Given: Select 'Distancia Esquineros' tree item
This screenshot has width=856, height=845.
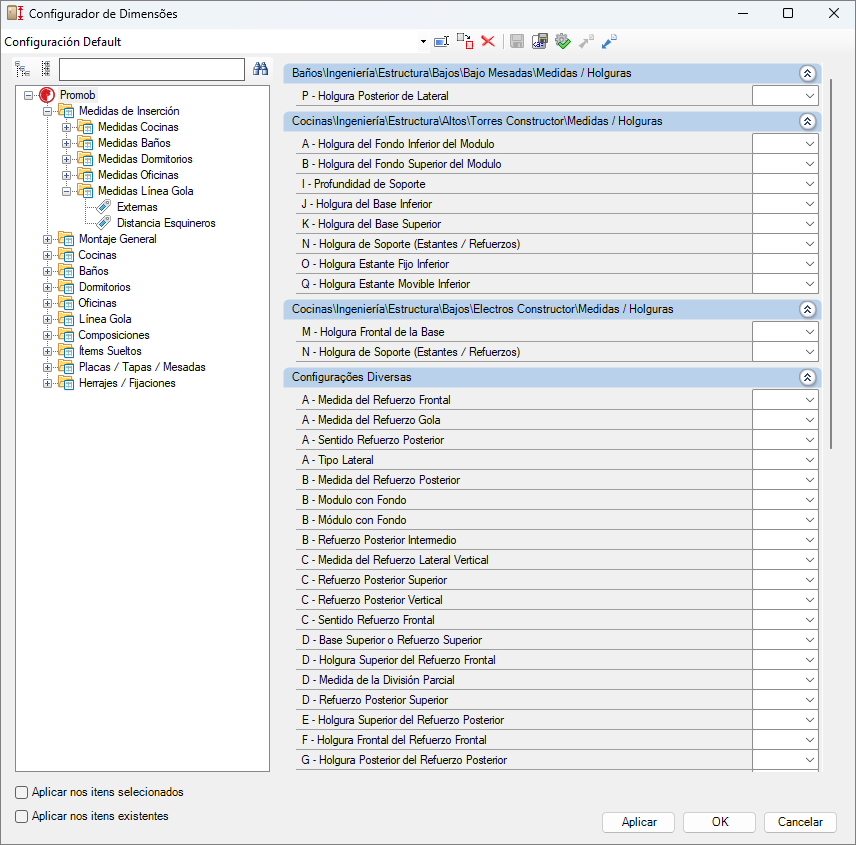Looking at the screenshot, I should (x=165, y=223).
